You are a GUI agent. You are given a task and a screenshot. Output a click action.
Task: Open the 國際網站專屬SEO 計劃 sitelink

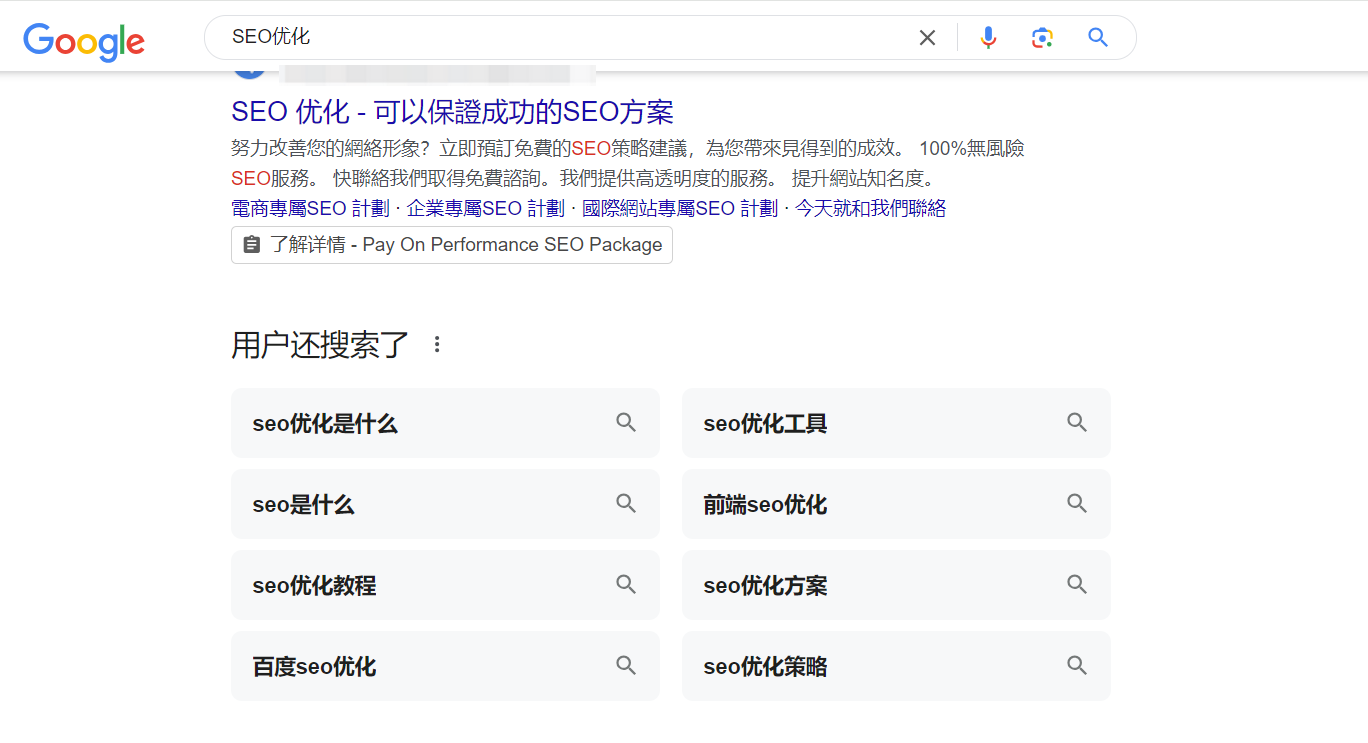pyautogui.click(x=679, y=208)
